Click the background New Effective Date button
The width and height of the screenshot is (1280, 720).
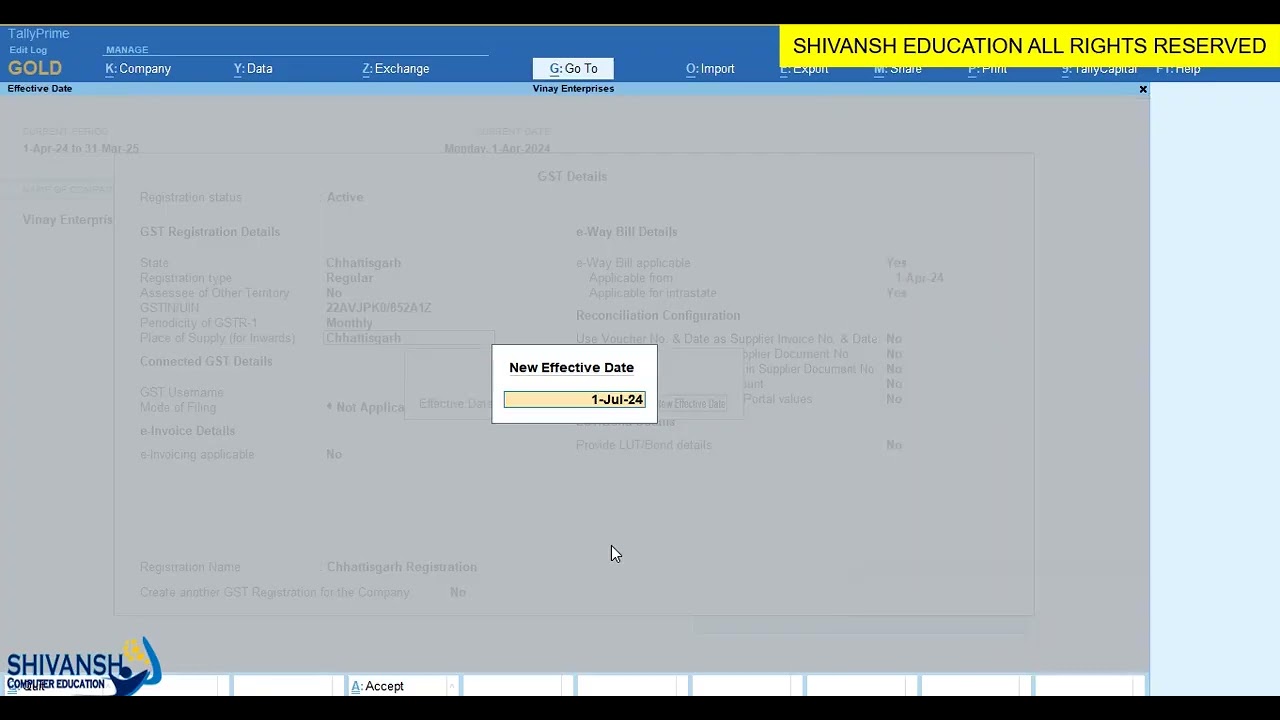pos(691,404)
